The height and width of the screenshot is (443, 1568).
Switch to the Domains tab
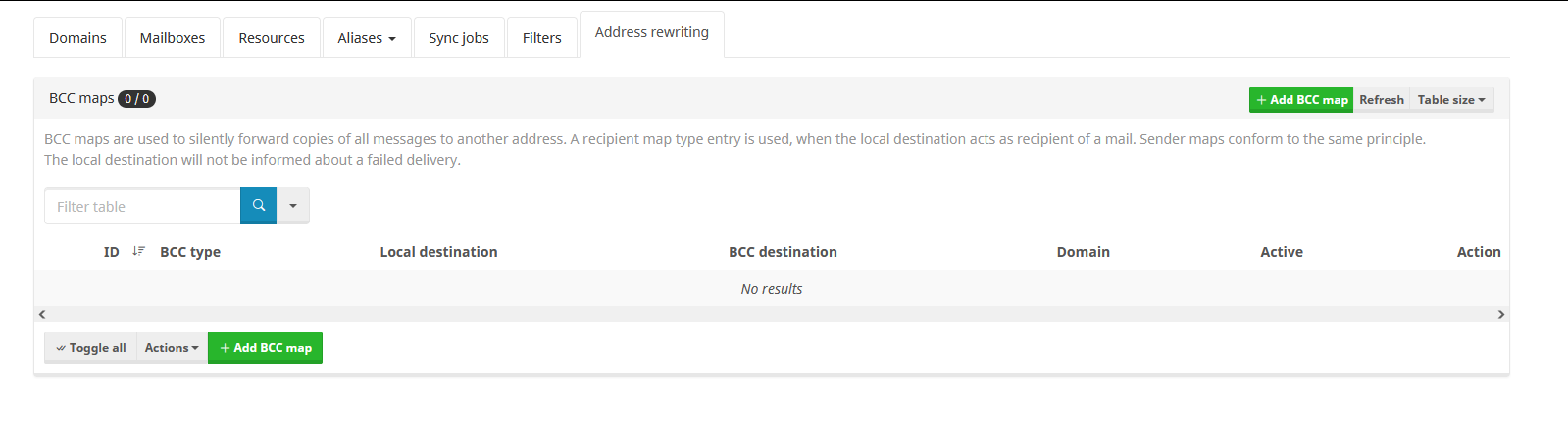point(77,38)
